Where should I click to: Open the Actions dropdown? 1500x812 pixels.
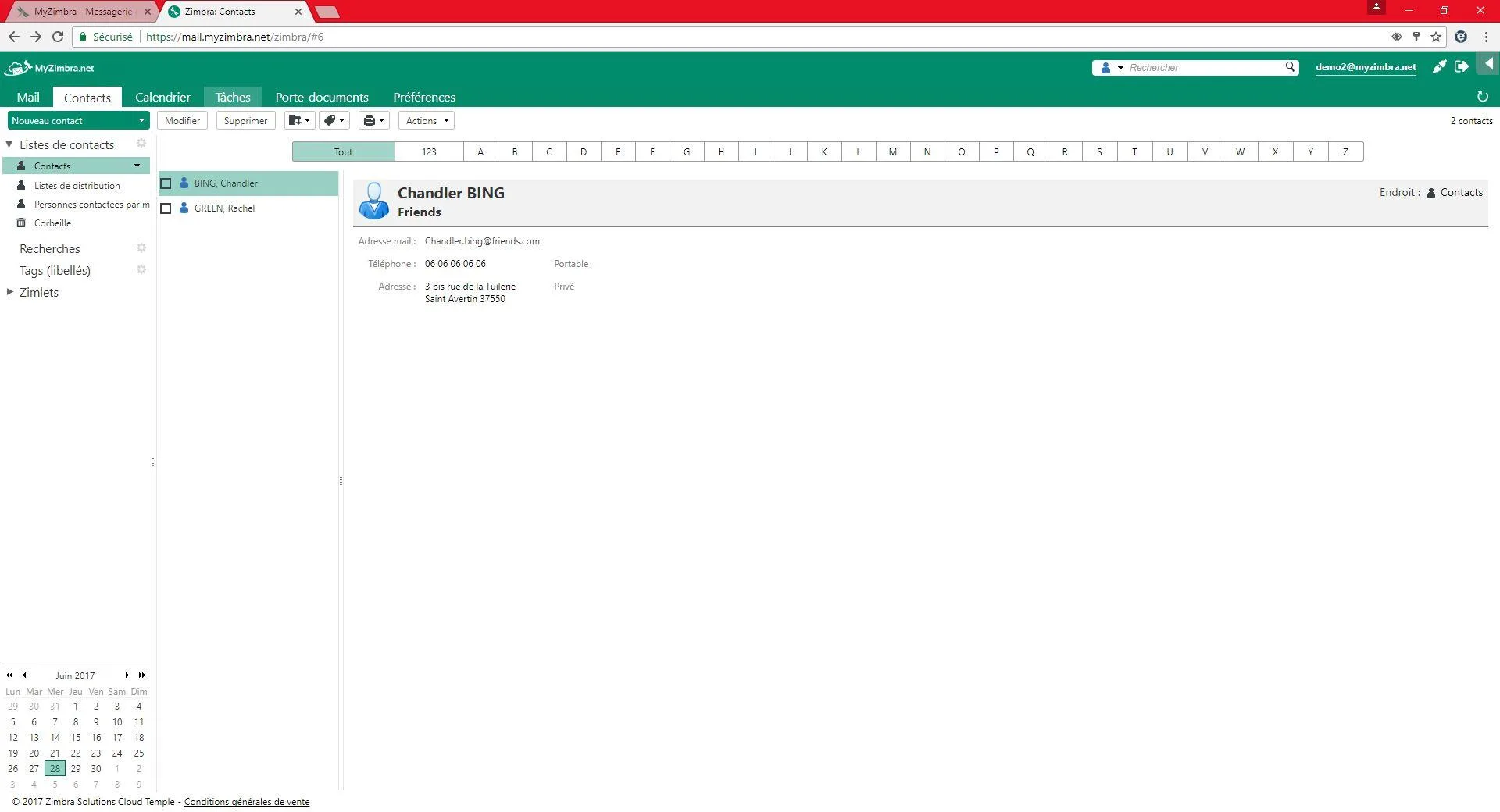tap(427, 120)
